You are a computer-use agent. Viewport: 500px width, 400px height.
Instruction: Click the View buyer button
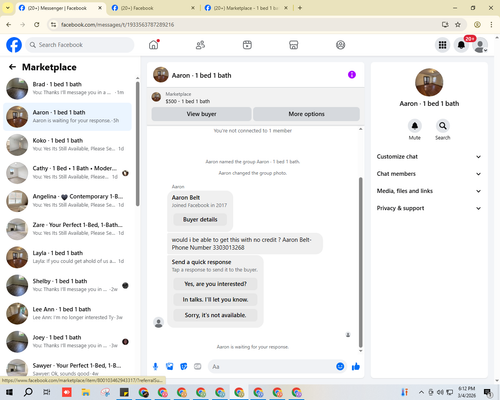click(x=201, y=114)
